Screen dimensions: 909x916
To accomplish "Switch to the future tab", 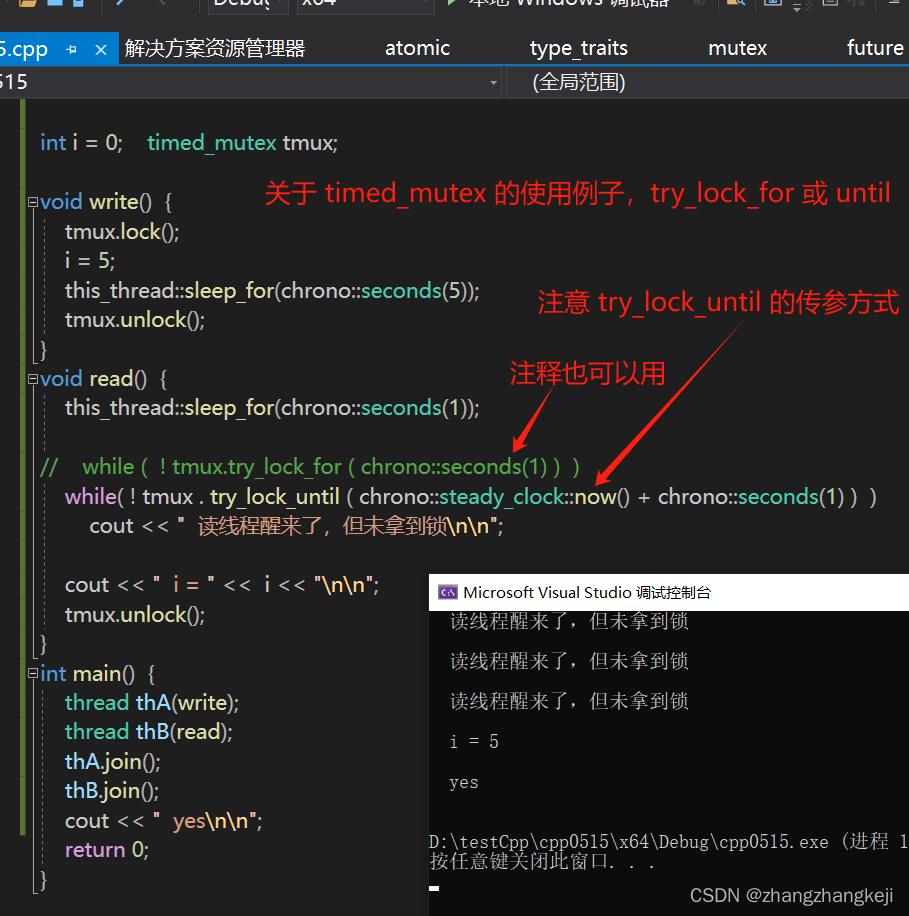I will click(x=875, y=48).
